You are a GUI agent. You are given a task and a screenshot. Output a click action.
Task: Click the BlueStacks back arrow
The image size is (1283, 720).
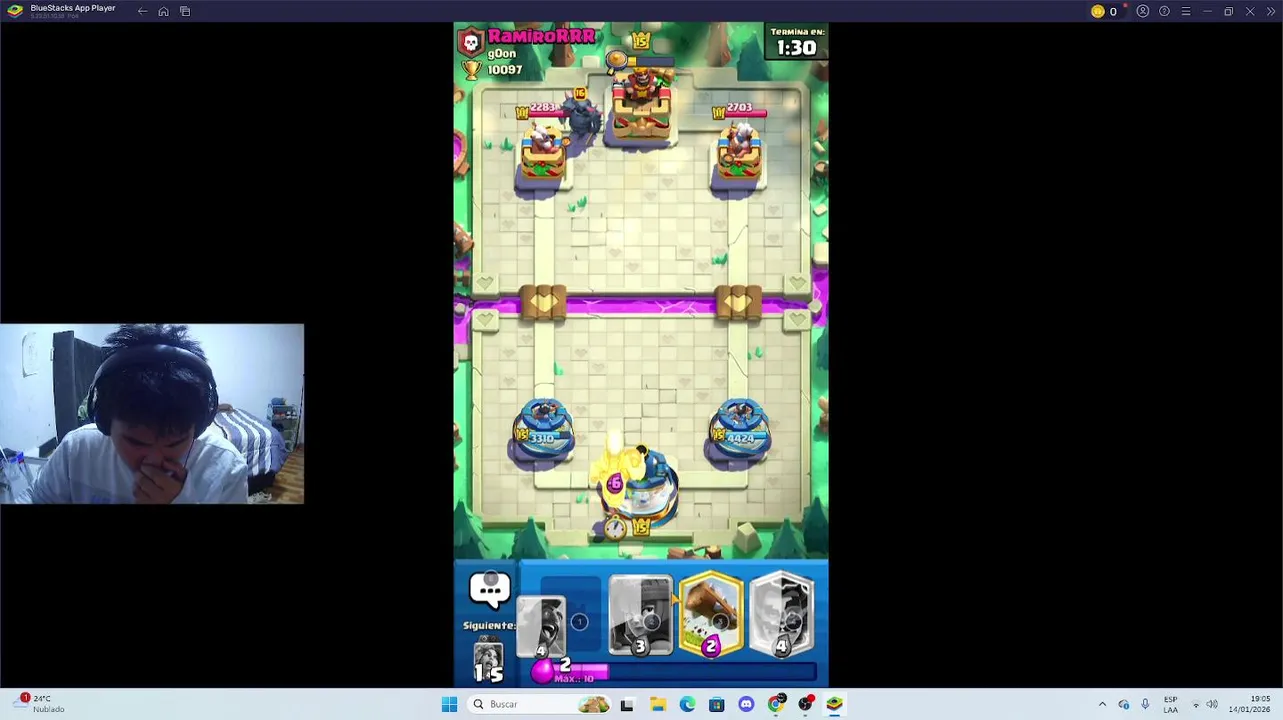click(142, 11)
